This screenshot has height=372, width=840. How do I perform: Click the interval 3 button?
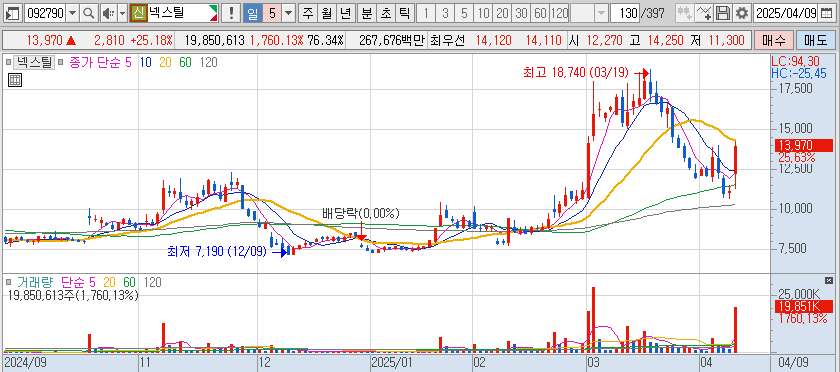445,13
